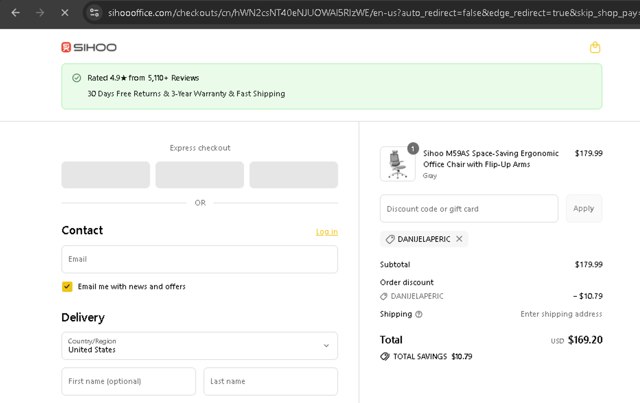The image size is (640, 403).
Task: Click the order discount - $10.79 amount
Action: [588, 296]
